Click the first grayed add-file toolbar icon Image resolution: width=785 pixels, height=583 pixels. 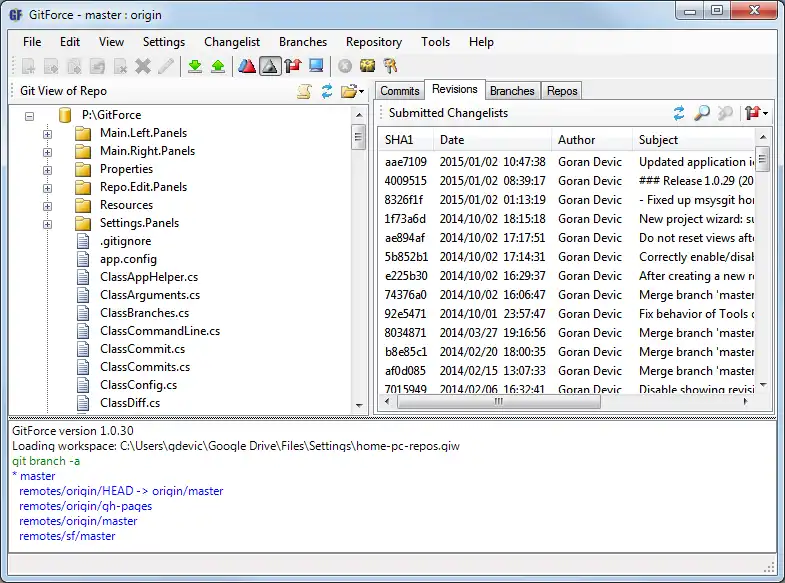[x=29, y=66]
